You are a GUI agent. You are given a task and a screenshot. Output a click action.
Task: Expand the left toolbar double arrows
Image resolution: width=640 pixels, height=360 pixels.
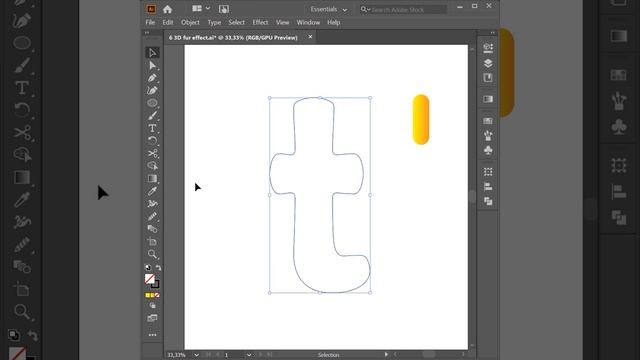[147, 33]
